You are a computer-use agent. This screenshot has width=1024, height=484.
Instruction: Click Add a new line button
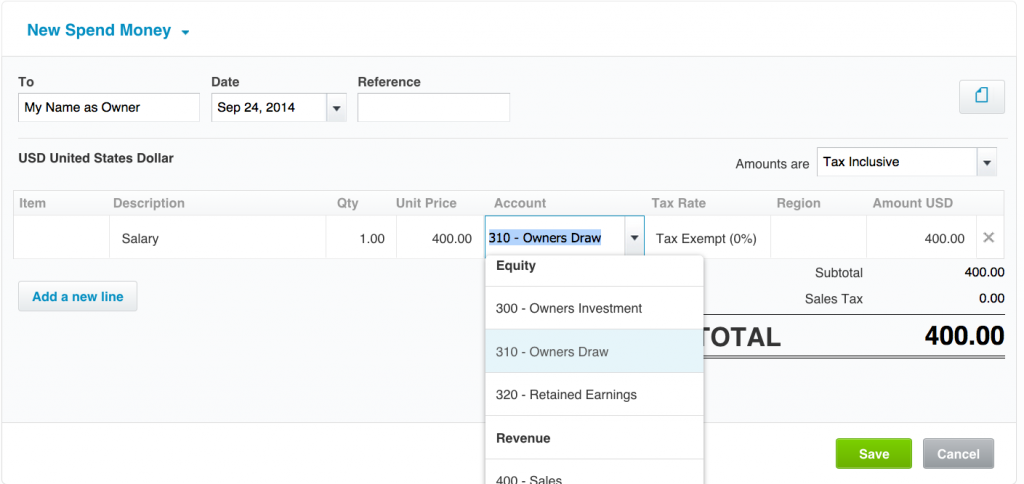pos(78,297)
